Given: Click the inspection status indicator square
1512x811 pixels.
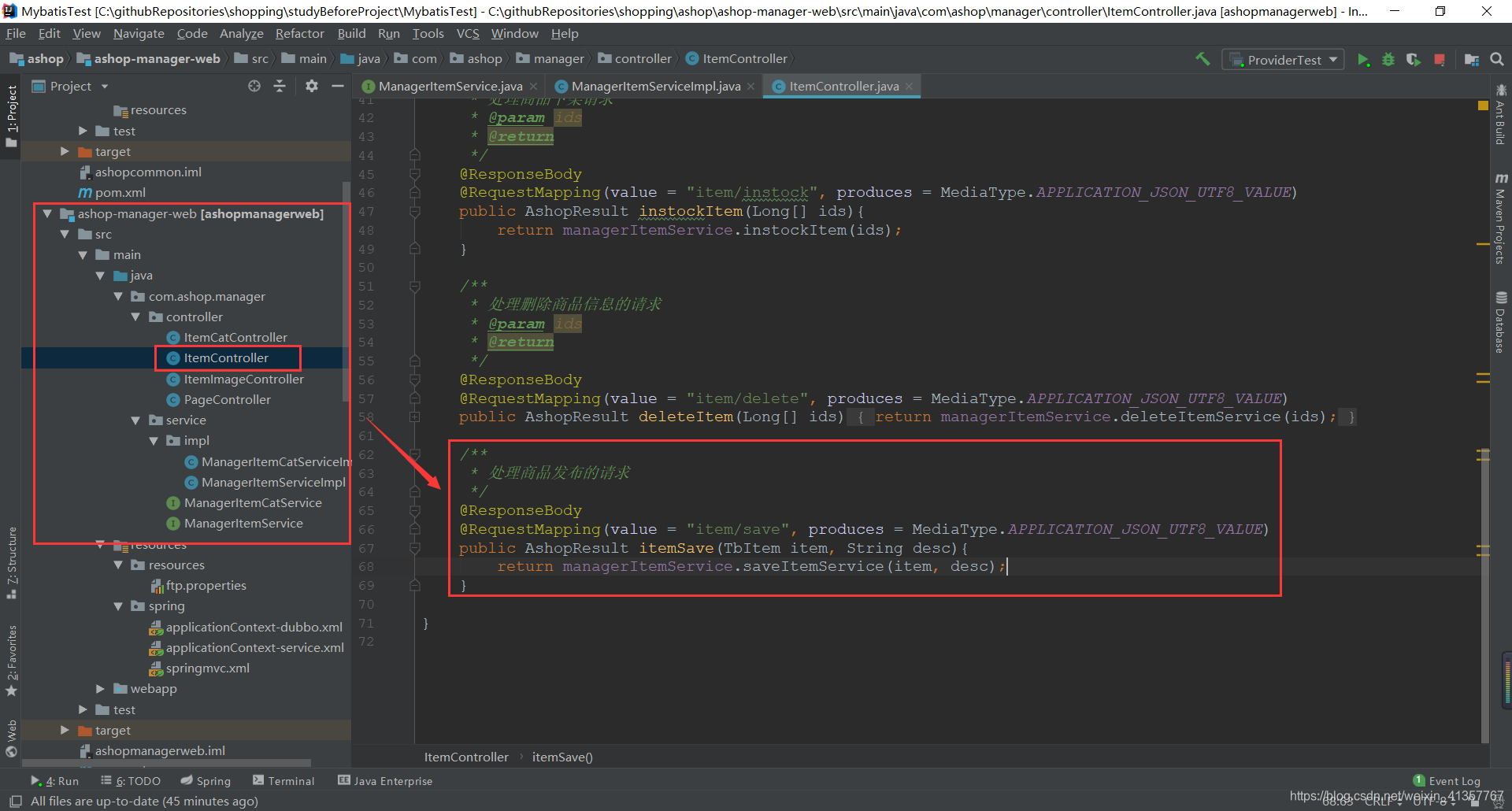Looking at the screenshot, I should [x=1483, y=106].
